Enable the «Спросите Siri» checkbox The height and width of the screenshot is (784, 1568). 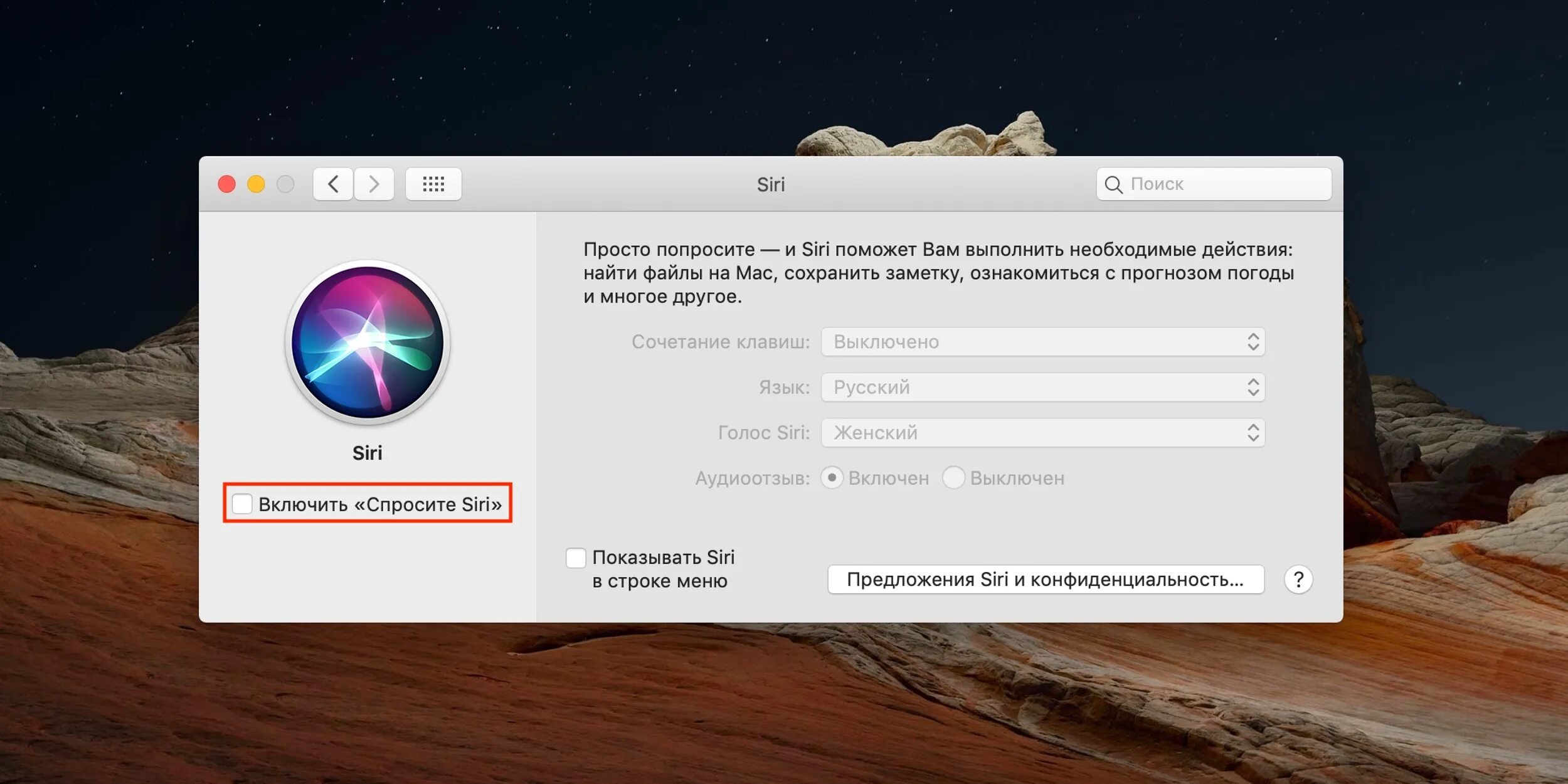pyautogui.click(x=242, y=504)
